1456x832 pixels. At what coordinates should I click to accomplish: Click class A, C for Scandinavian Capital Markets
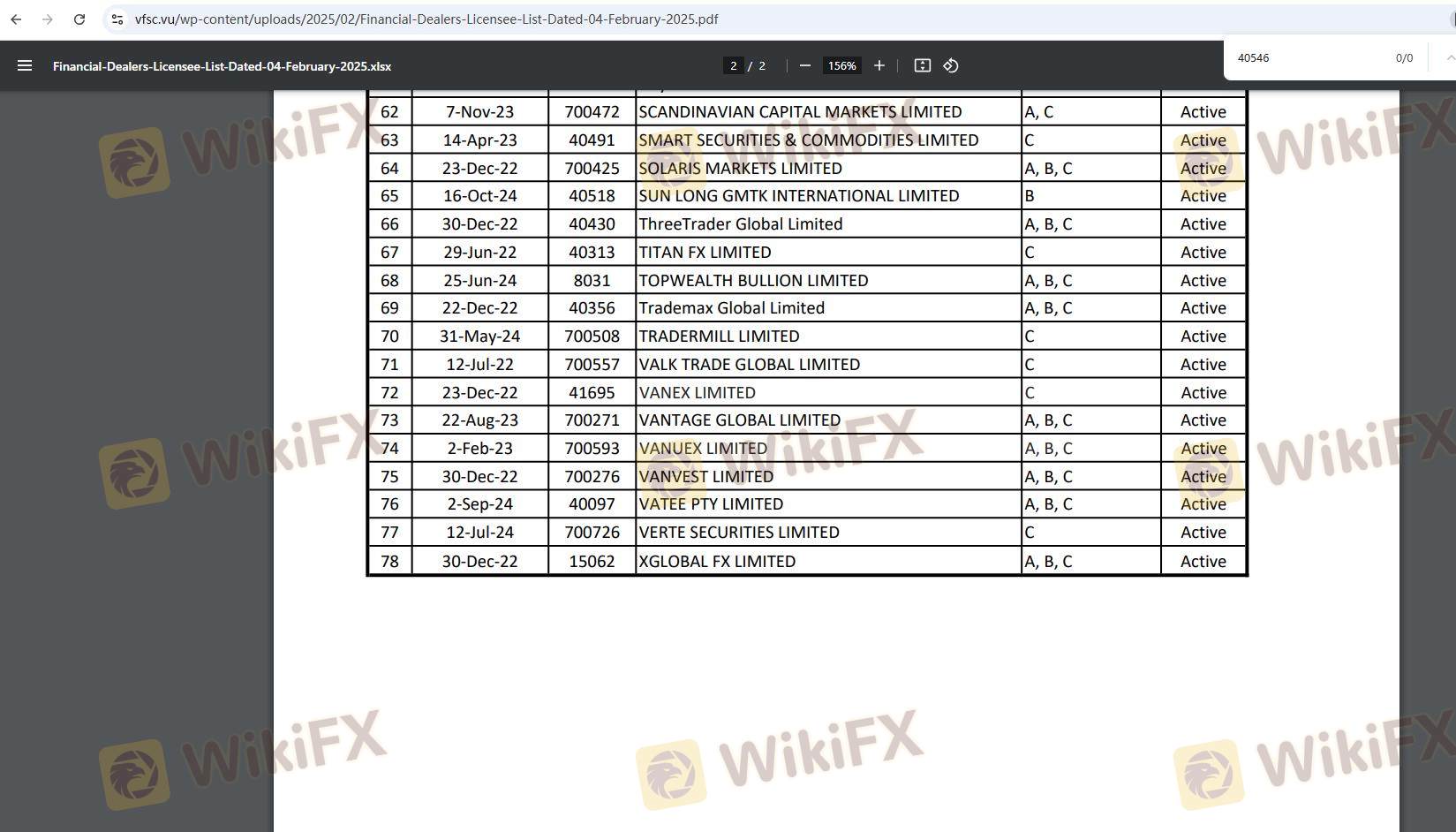click(1038, 112)
